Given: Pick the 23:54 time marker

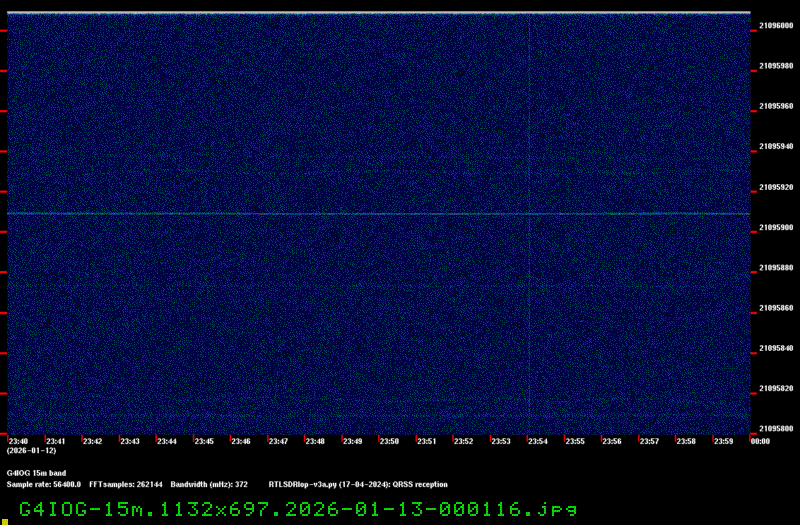Looking at the screenshot, I should [538, 441].
